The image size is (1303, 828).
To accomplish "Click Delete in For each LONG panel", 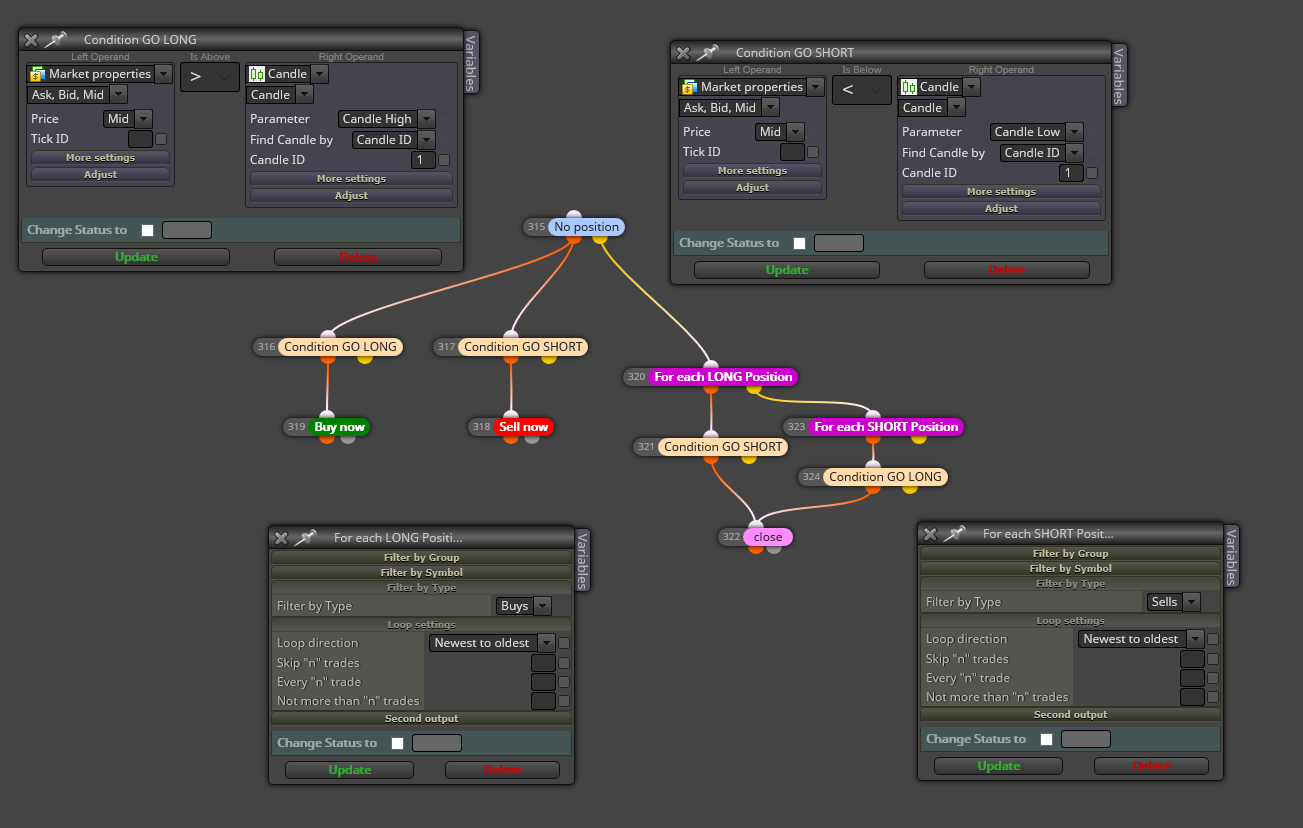I will click(x=502, y=770).
